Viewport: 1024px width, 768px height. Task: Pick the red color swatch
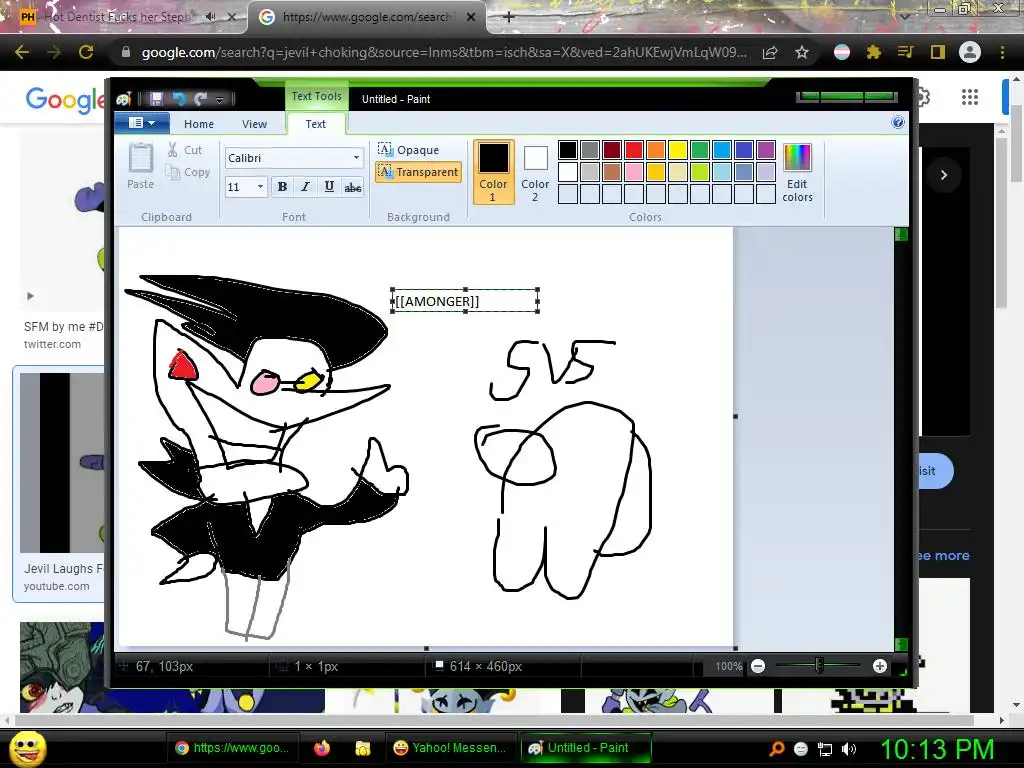(633, 150)
